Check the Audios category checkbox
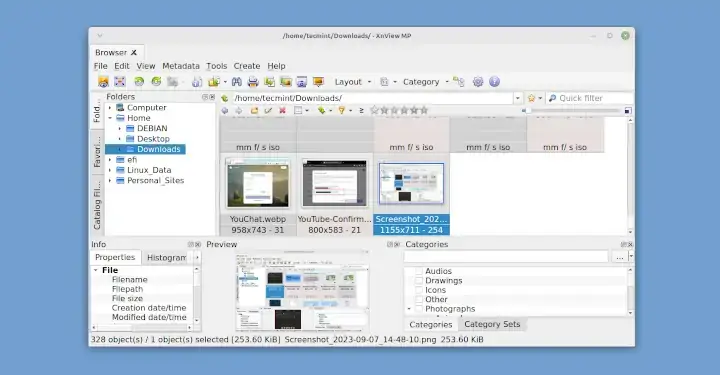The width and height of the screenshot is (720, 375). coord(419,271)
